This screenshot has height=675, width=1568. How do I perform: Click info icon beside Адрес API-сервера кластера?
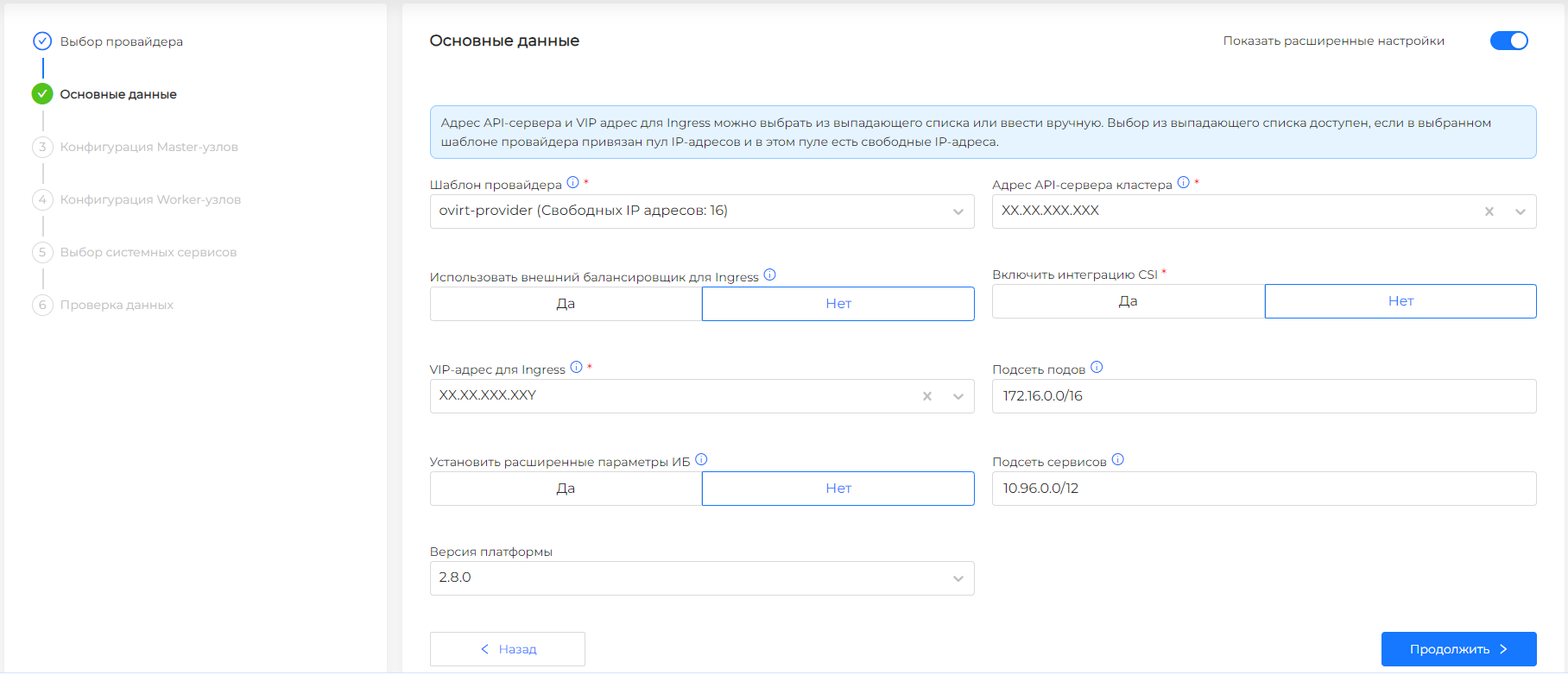pos(1183,182)
